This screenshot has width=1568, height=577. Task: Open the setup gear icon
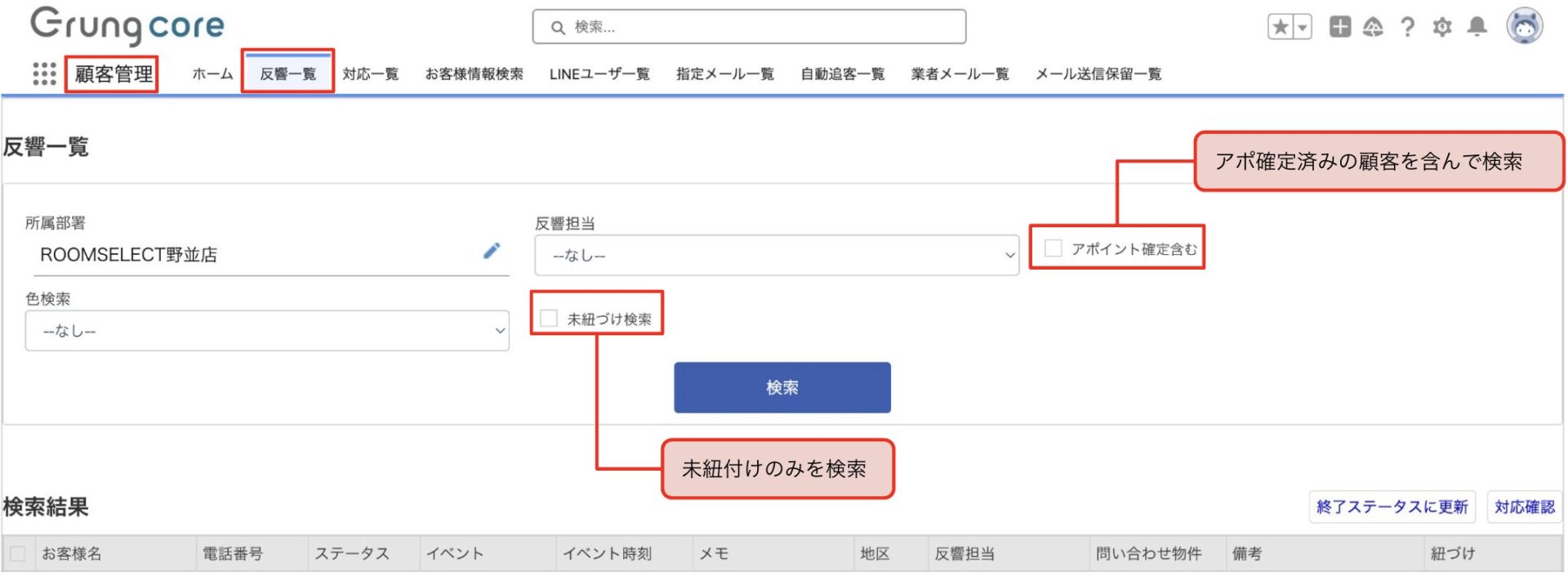coord(1442,27)
